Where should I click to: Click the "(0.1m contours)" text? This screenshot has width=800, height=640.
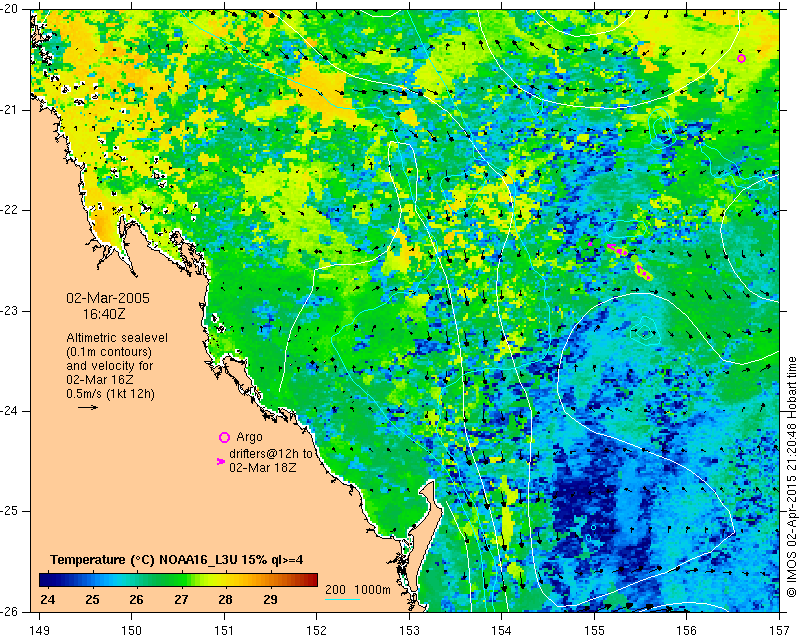(x=109, y=352)
